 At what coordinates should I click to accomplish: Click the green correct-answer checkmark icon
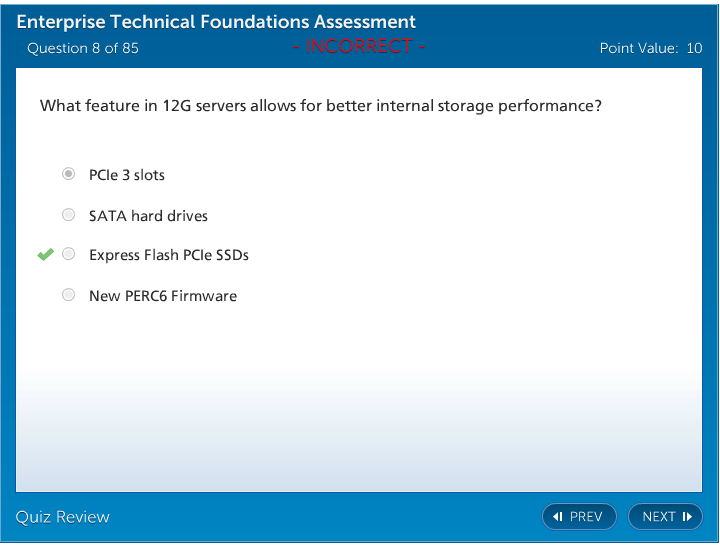[x=45, y=255]
